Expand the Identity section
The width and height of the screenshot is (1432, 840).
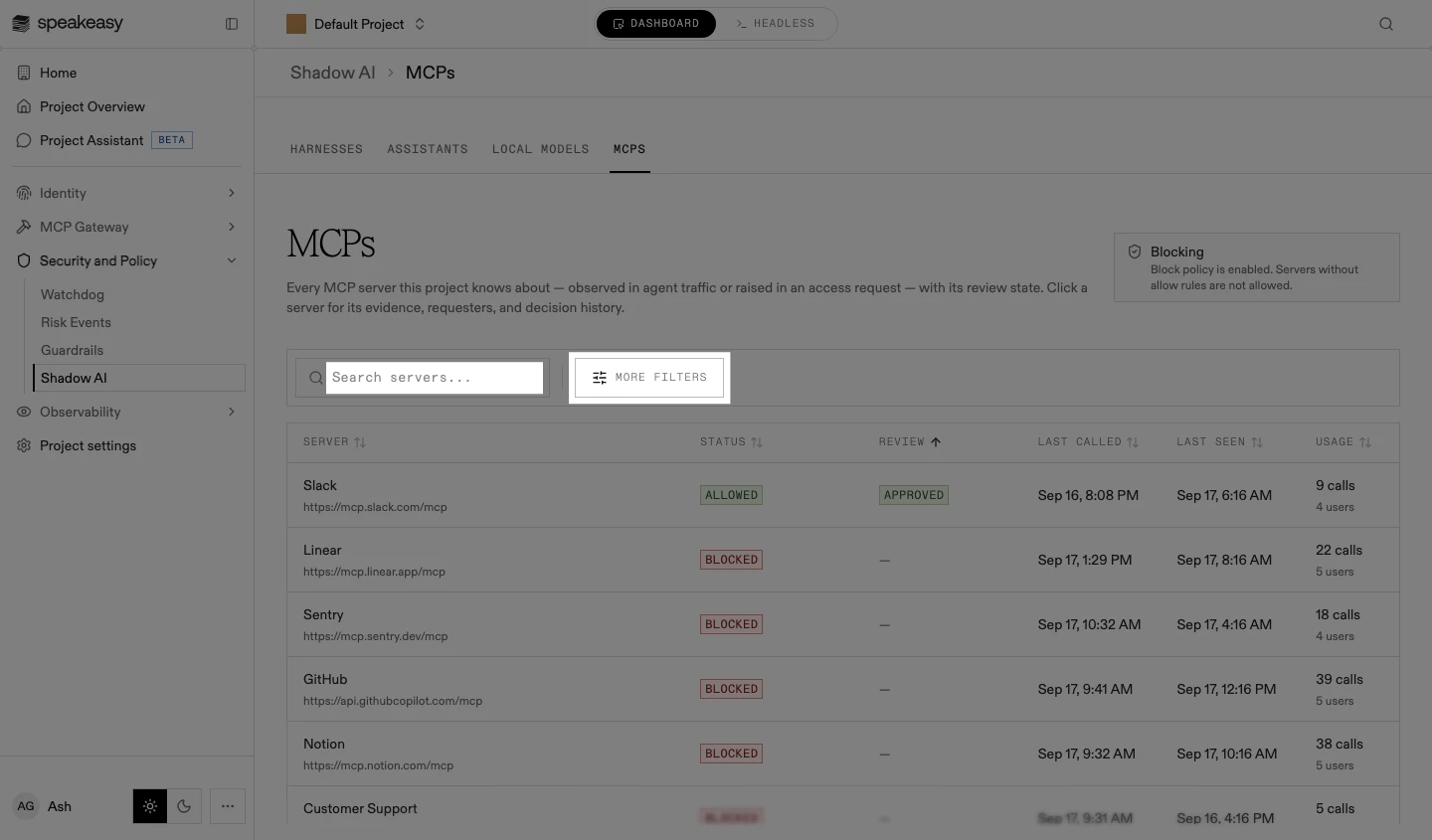coord(232,193)
